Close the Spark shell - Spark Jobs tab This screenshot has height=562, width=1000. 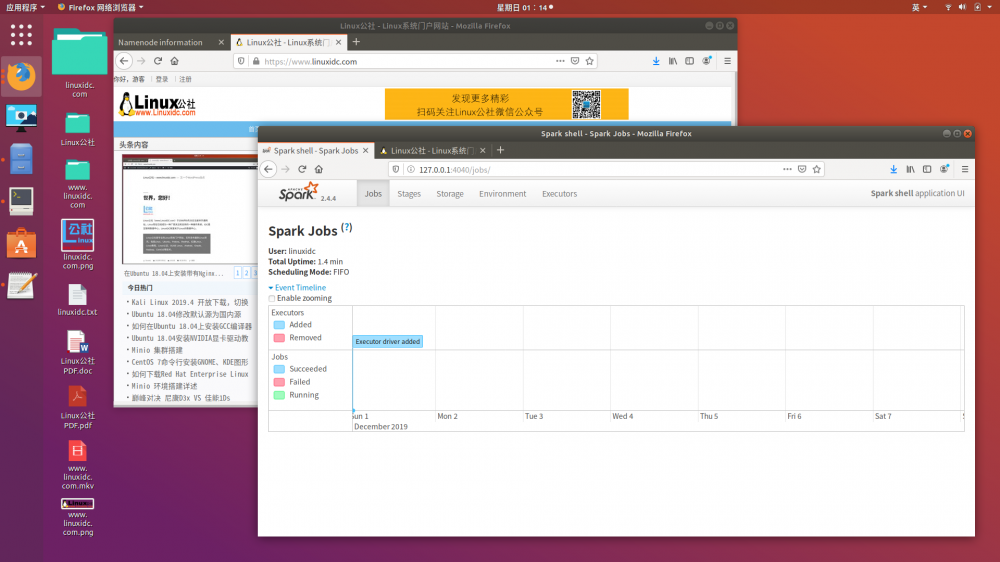(x=365, y=151)
